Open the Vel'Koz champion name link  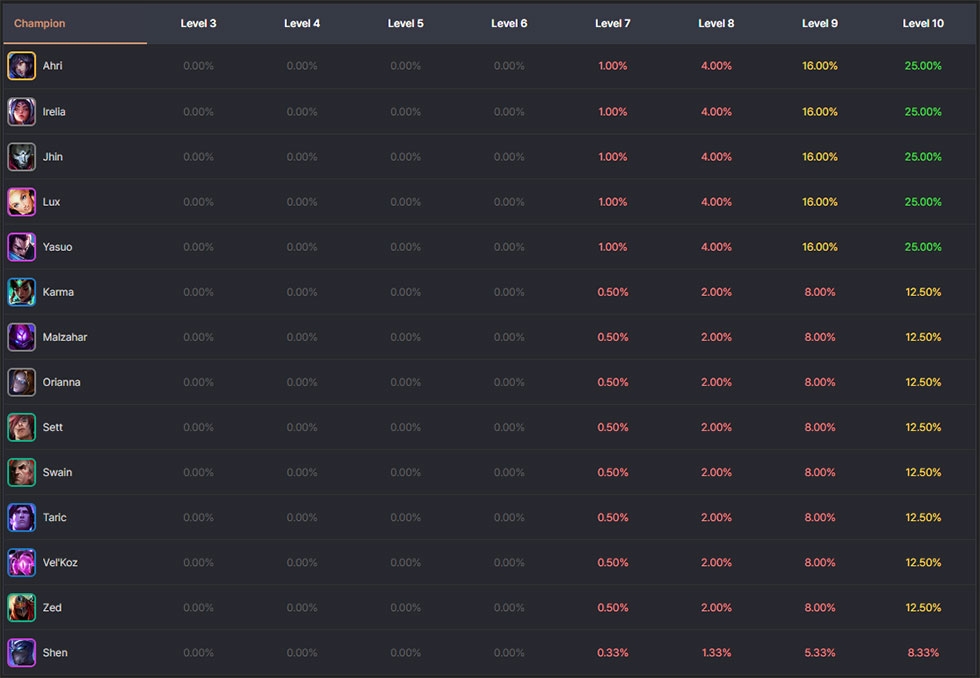pyautogui.click(x=60, y=562)
